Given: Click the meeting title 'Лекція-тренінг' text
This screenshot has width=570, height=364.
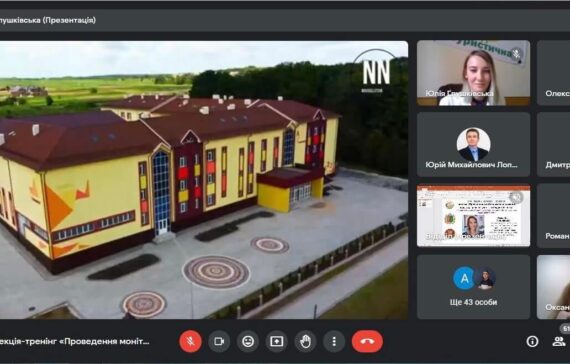Looking at the screenshot, I should pyautogui.click(x=75, y=341).
